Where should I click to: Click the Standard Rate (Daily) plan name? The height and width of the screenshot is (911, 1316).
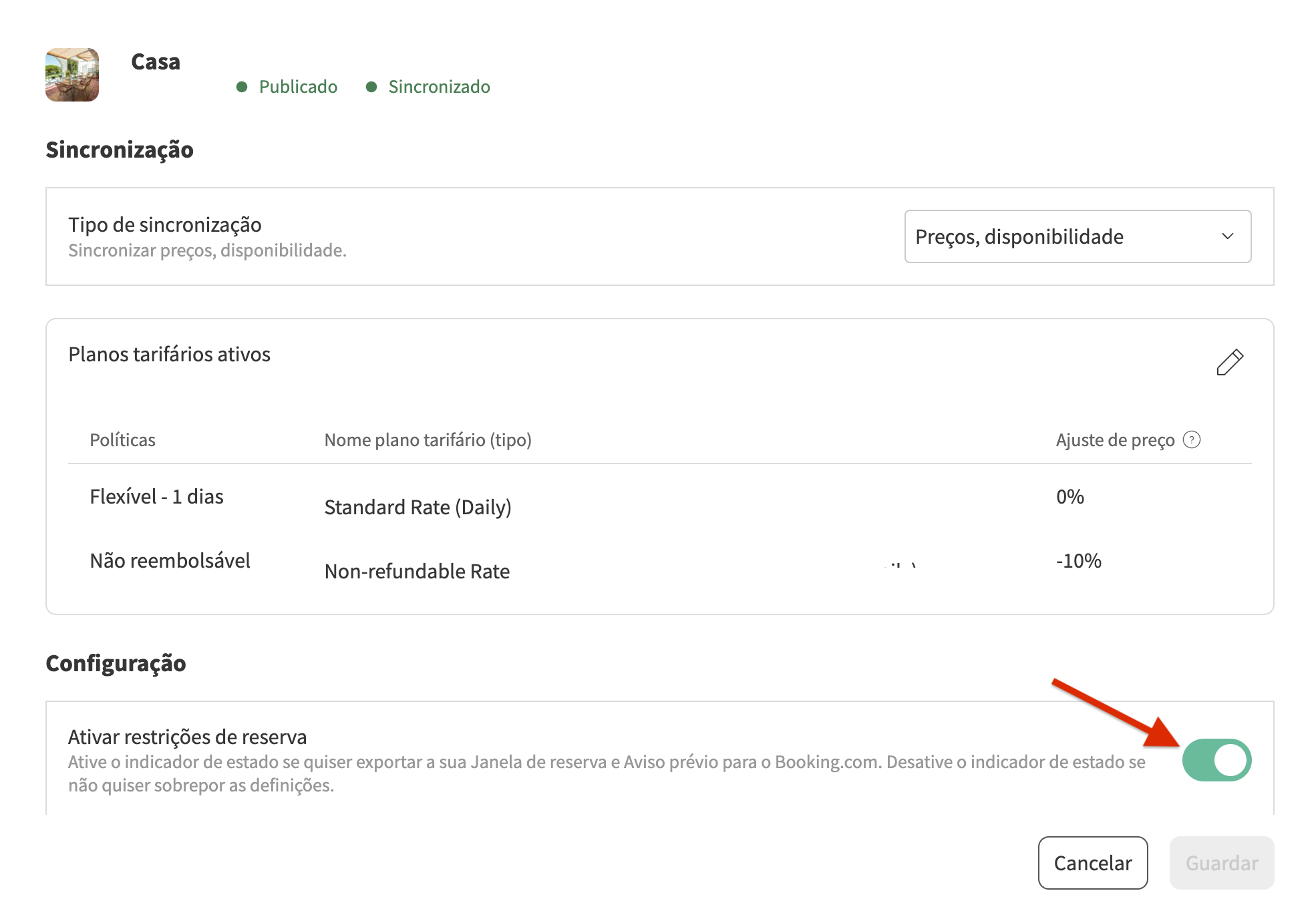[418, 508]
